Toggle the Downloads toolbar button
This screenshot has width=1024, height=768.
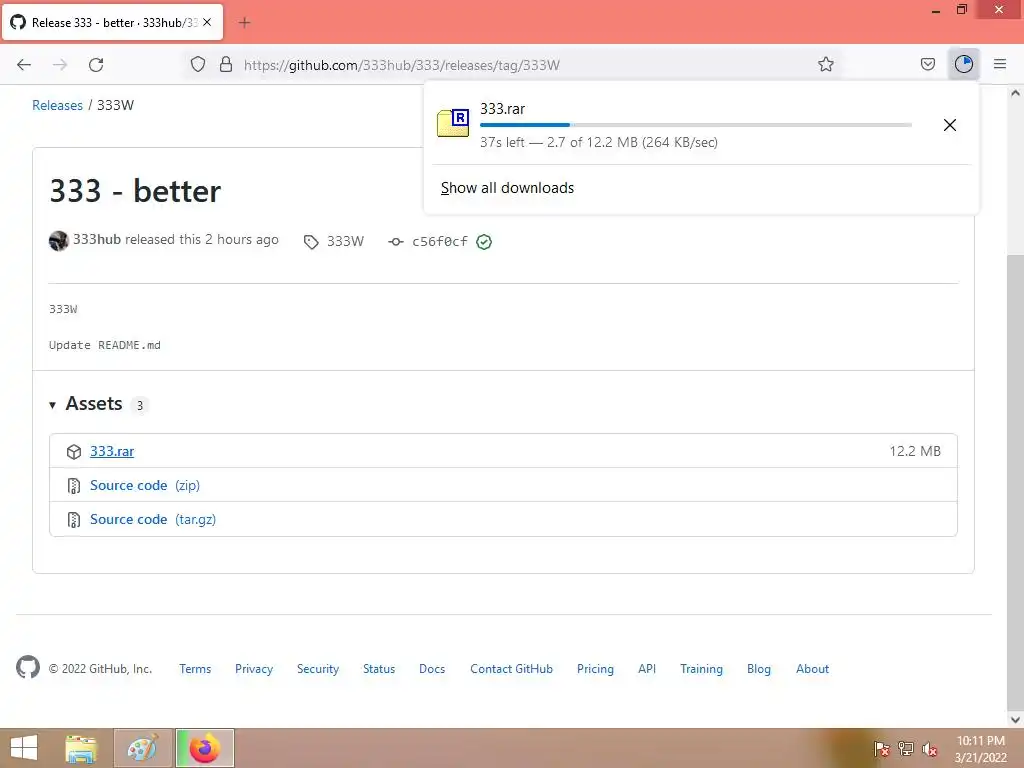pyautogui.click(x=964, y=64)
